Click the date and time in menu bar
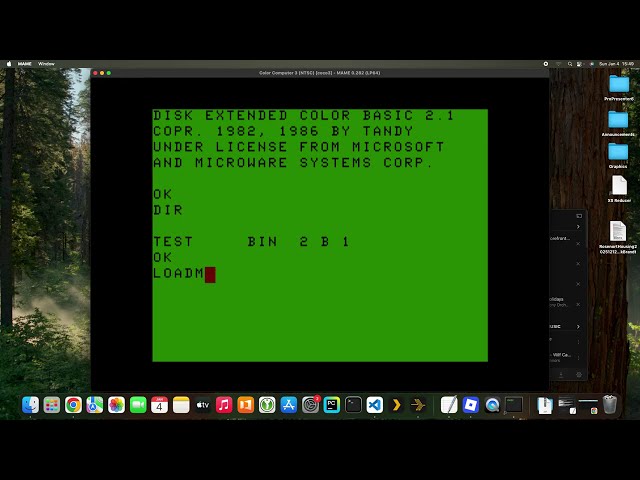Image resolution: width=640 pixels, height=480 pixels. coord(616,64)
